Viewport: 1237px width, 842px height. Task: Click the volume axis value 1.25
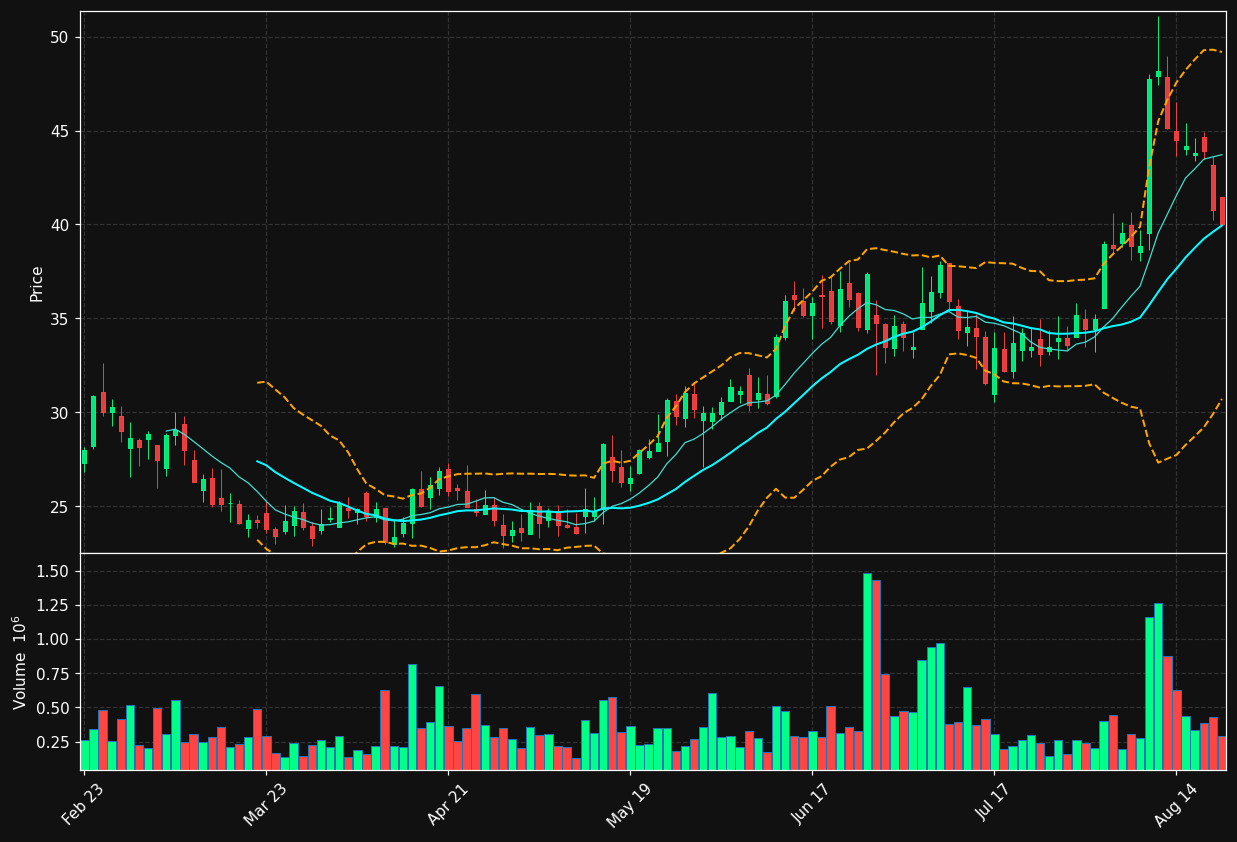(55, 605)
